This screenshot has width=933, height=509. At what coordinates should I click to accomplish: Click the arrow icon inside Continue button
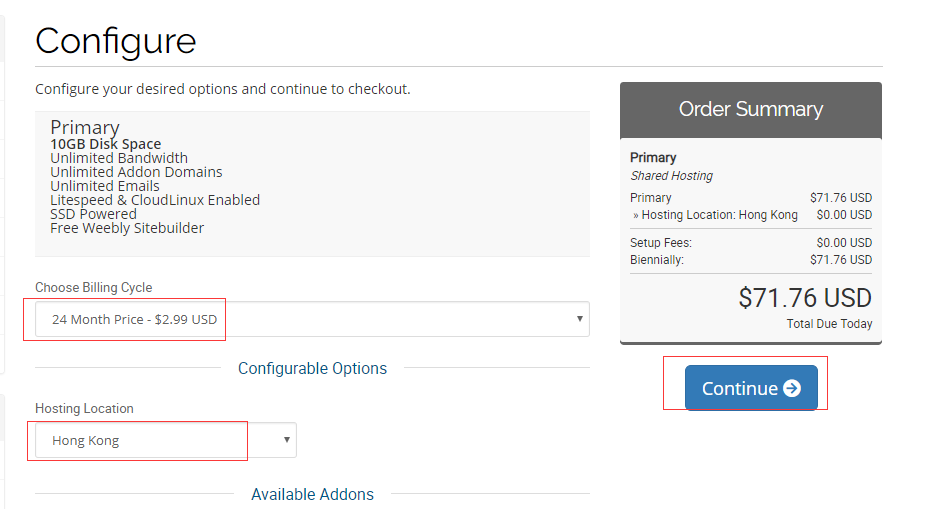pos(792,389)
